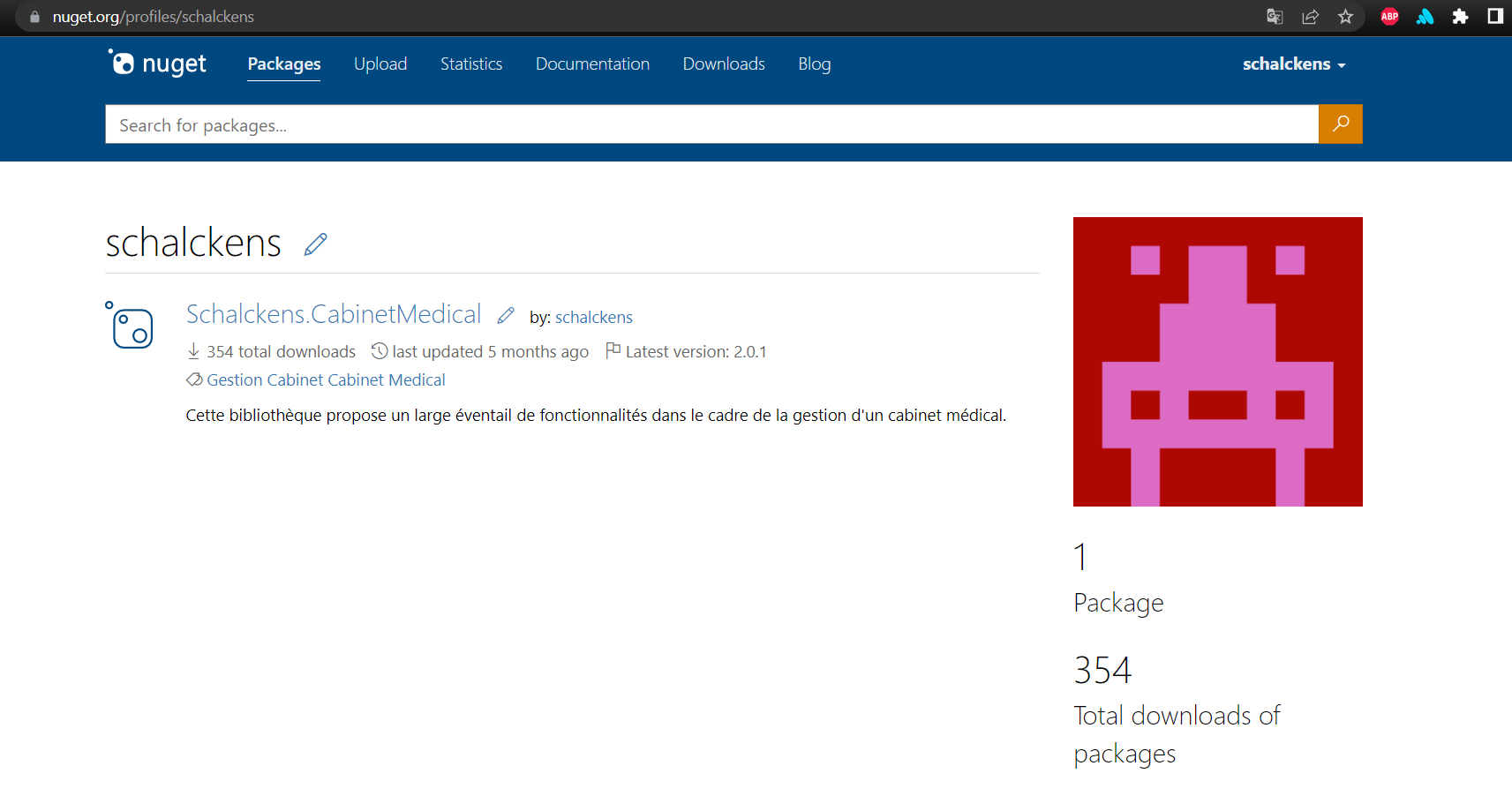
Task: Click the 'Package' label in the sidebar
Action: (1118, 603)
